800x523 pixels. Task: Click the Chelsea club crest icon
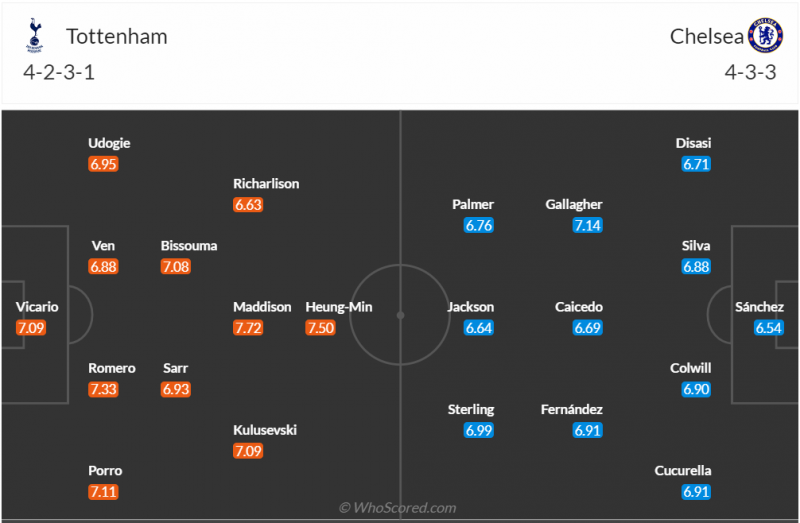[765, 35]
